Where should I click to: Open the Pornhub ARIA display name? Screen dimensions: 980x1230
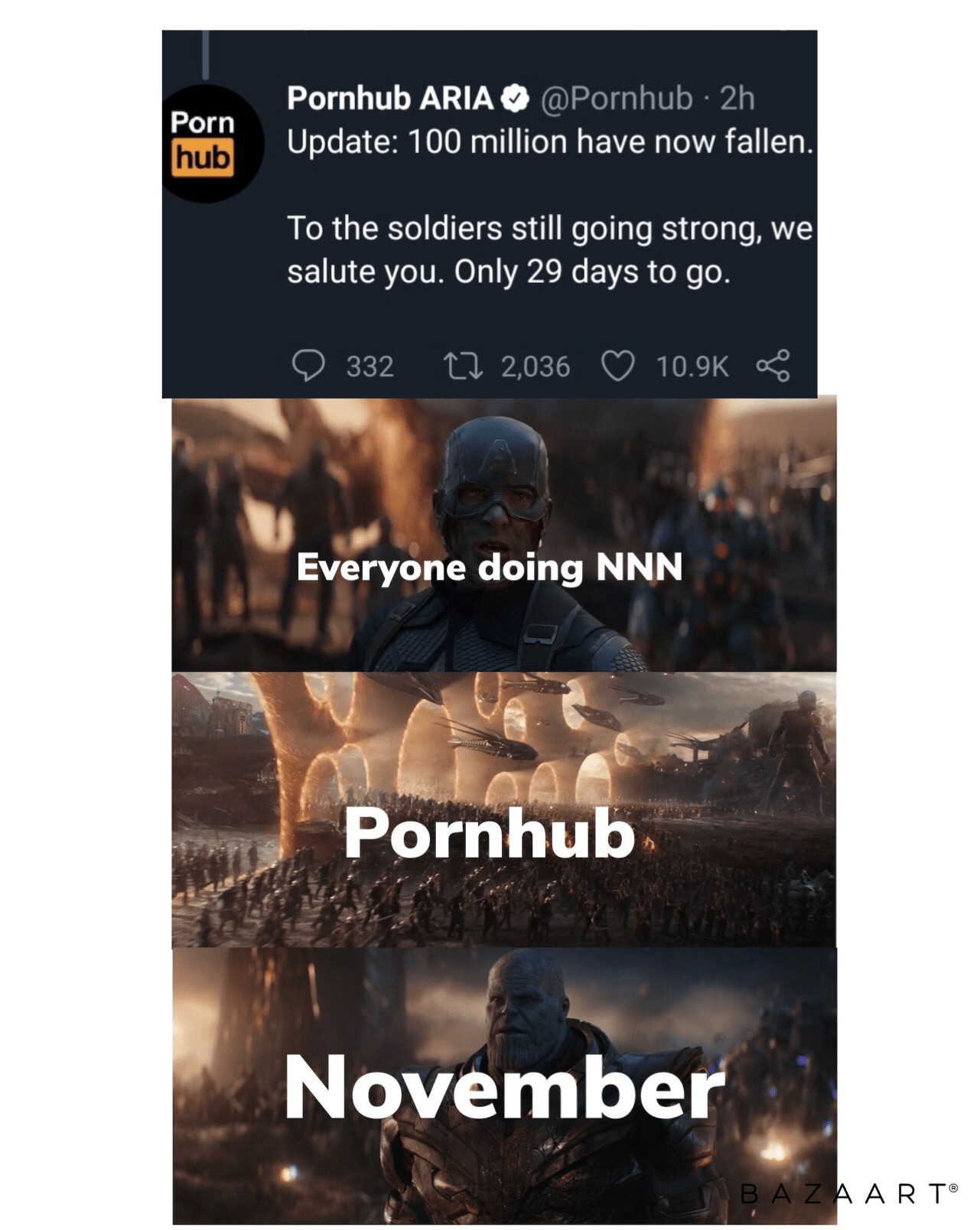click(390, 99)
